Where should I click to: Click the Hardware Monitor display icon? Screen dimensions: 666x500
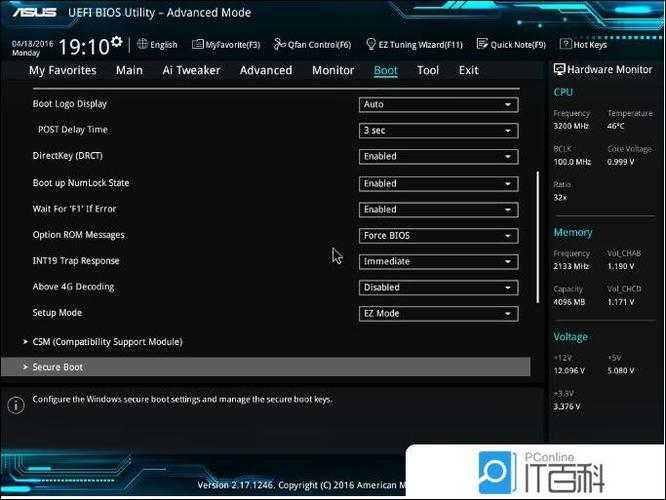(x=559, y=70)
